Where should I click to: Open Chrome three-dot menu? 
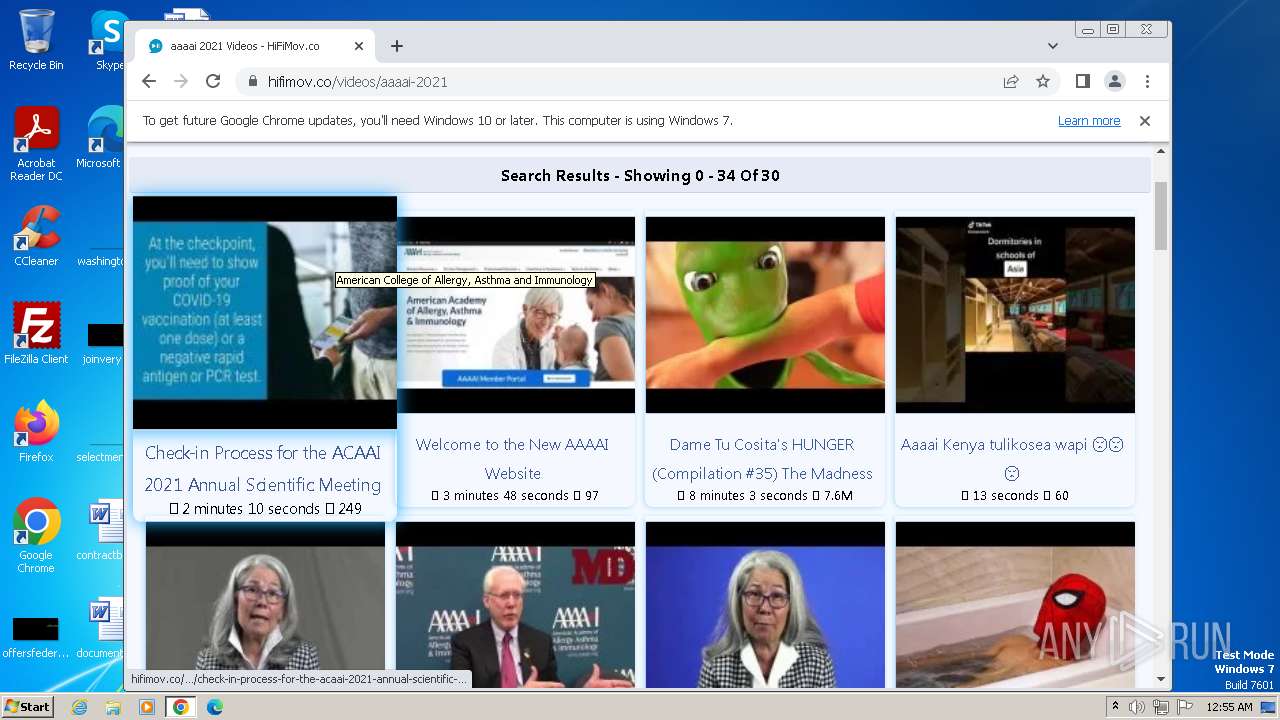point(1147,82)
